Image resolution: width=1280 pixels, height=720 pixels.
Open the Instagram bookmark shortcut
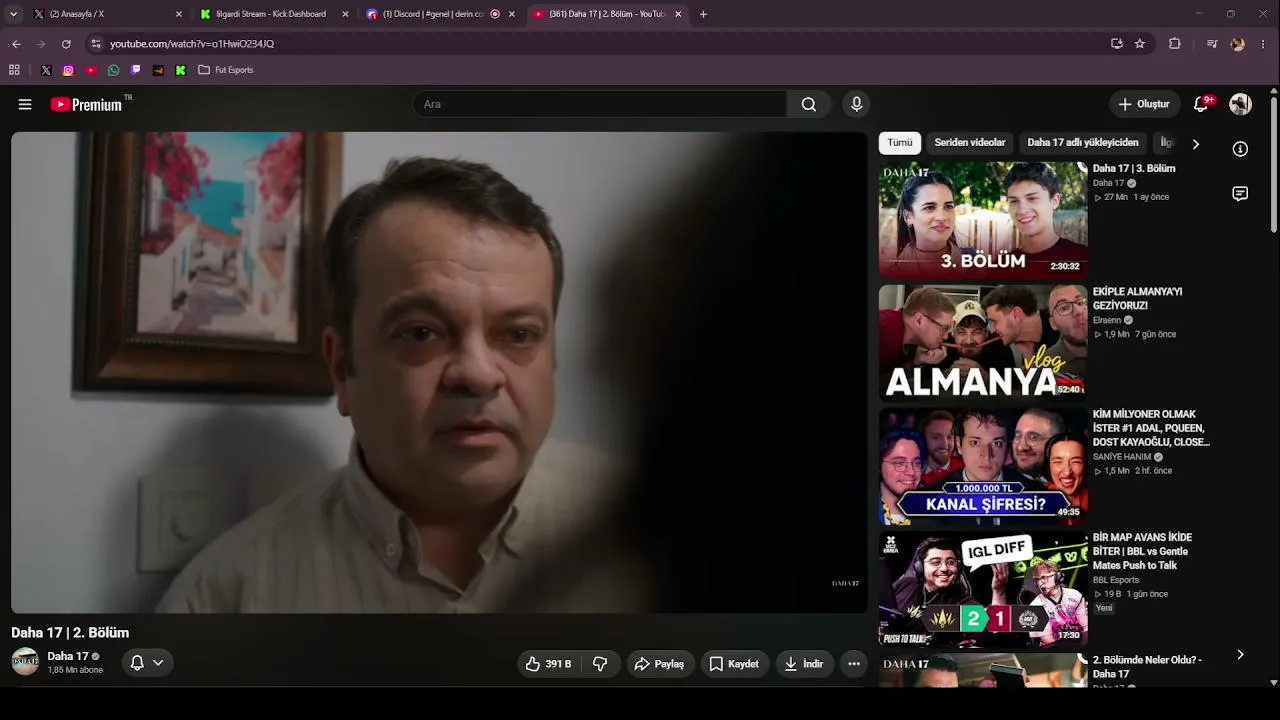pyautogui.click(x=68, y=70)
